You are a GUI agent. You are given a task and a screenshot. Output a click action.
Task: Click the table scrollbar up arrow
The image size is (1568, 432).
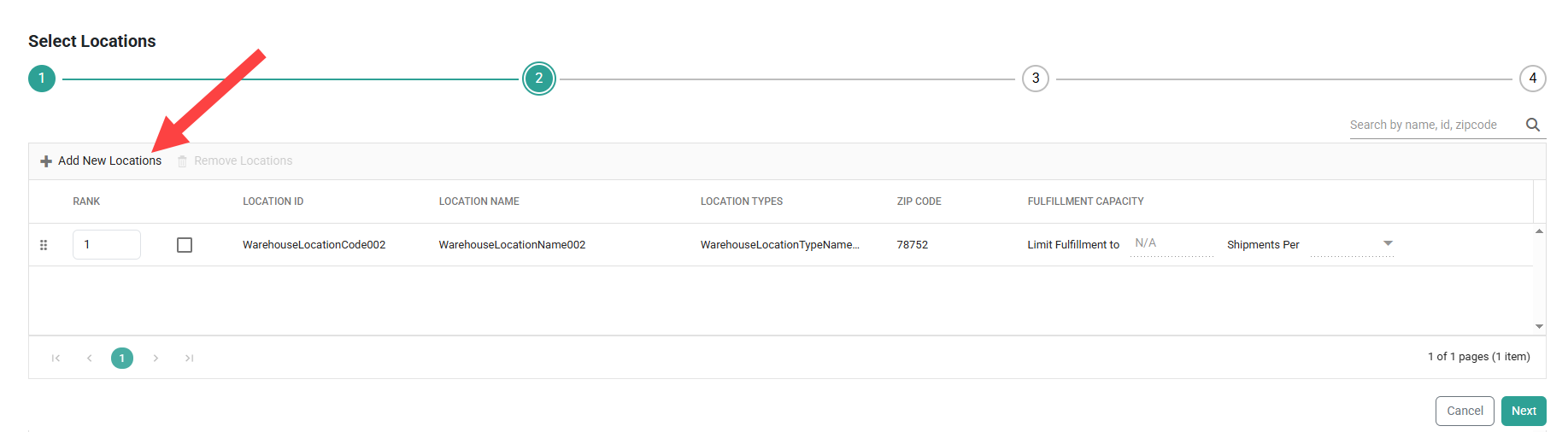tap(1539, 231)
